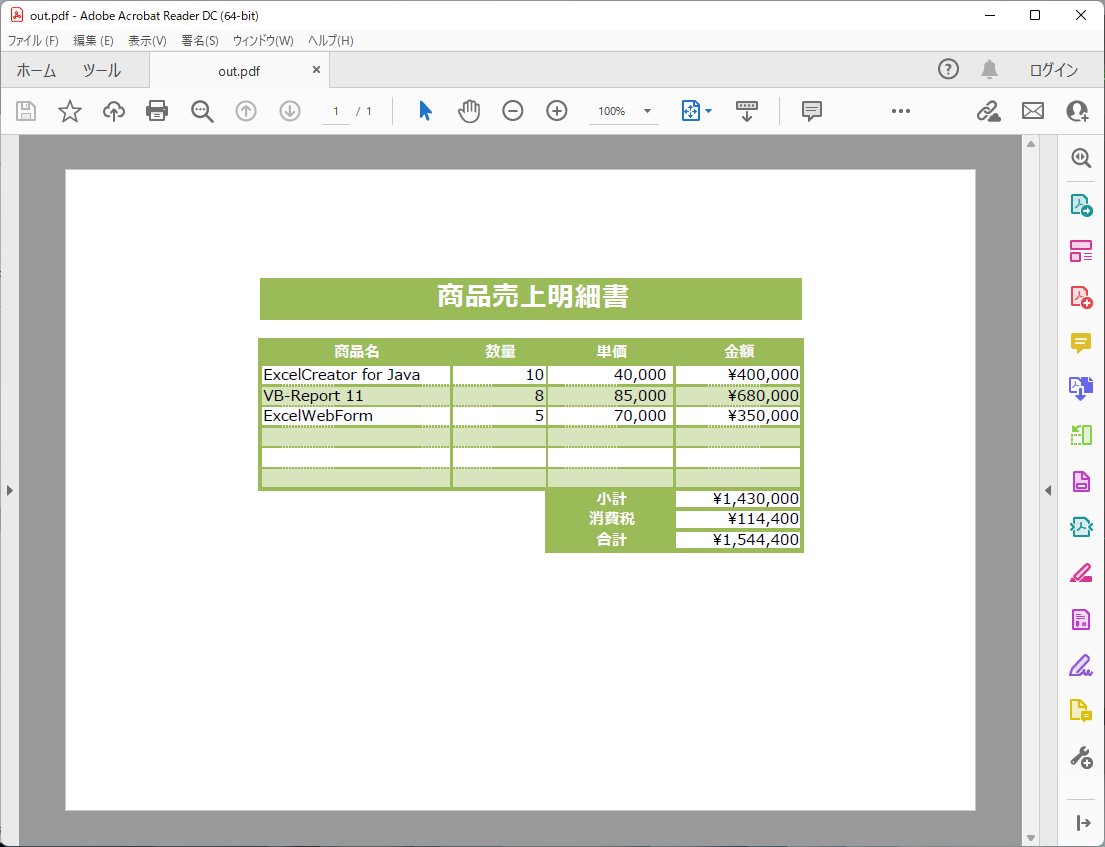Screen dimensions: 1105x847
Task: Click the scroll up arrow of scrollbar
Action: [1031, 144]
